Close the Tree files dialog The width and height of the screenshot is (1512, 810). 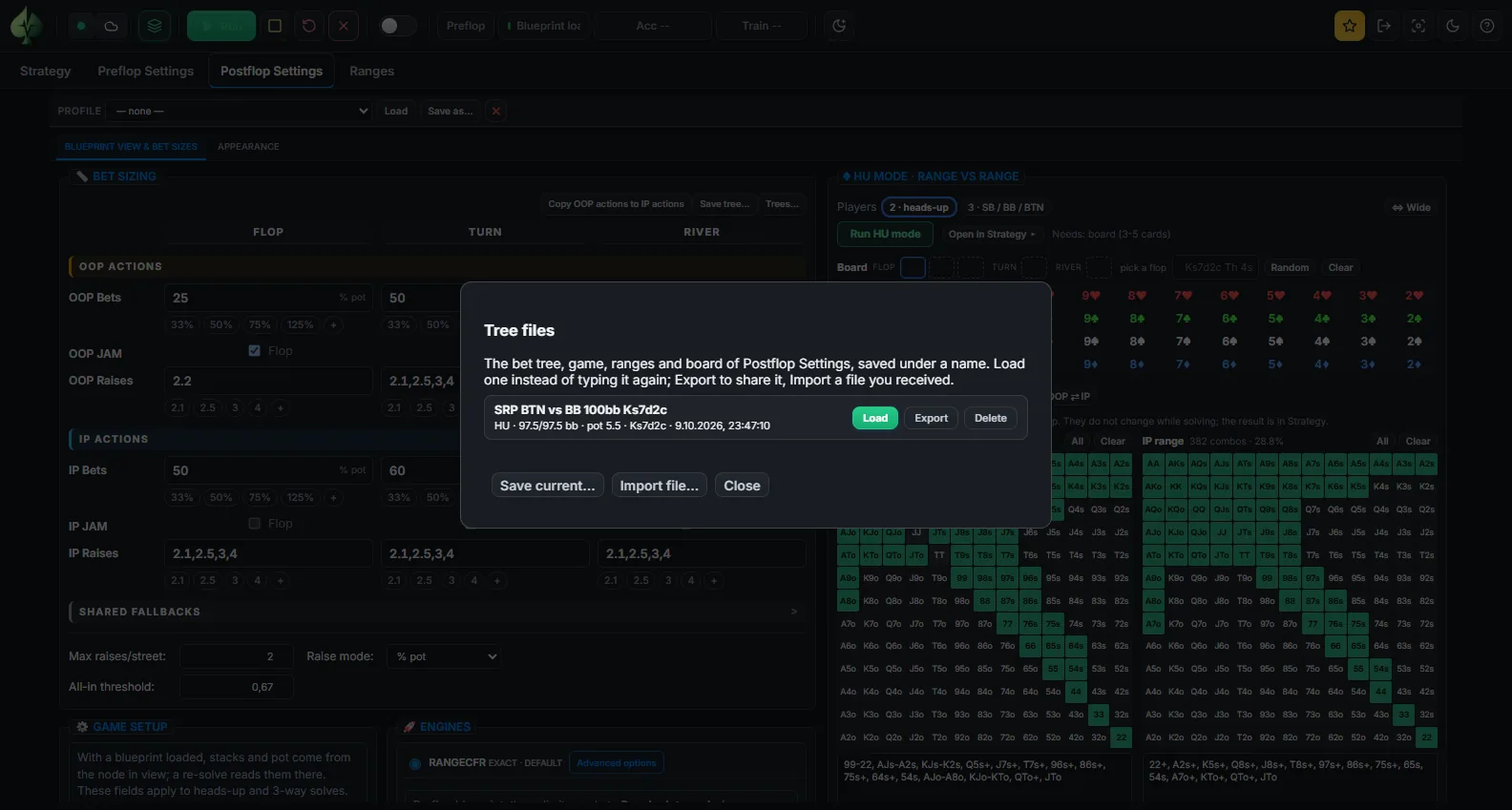(x=743, y=486)
